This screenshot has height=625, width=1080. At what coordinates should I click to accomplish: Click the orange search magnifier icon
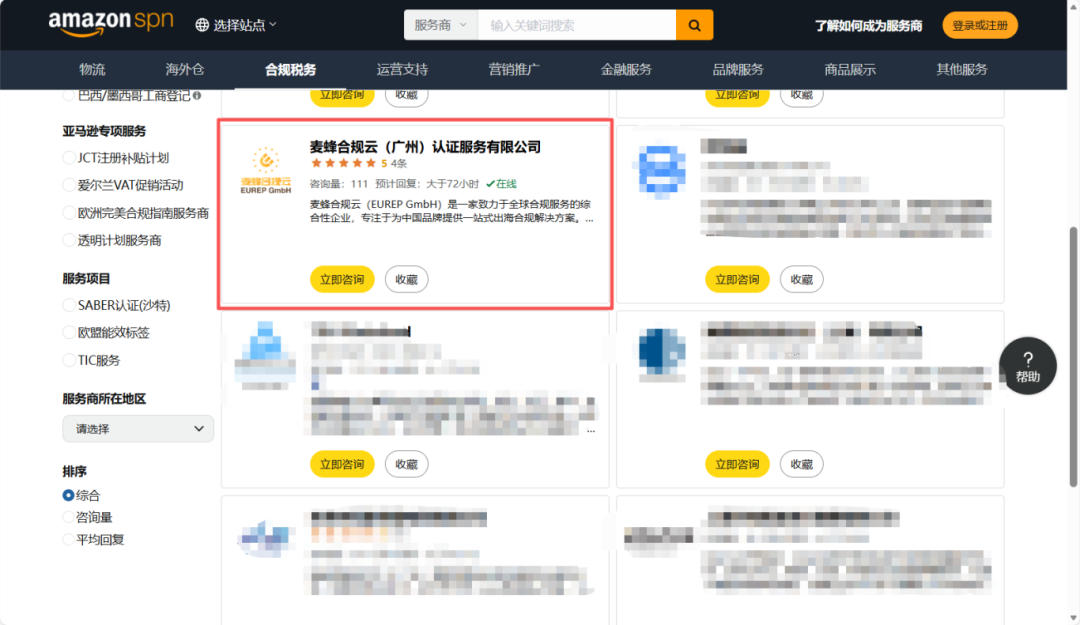pos(694,24)
